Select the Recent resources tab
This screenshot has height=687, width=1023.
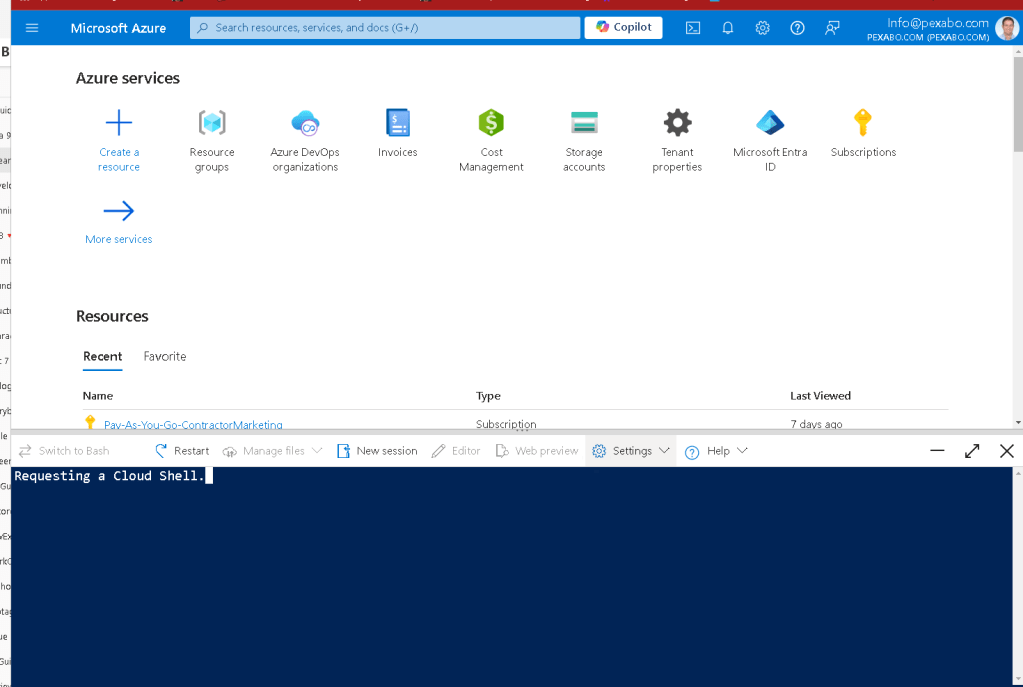coord(102,357)
